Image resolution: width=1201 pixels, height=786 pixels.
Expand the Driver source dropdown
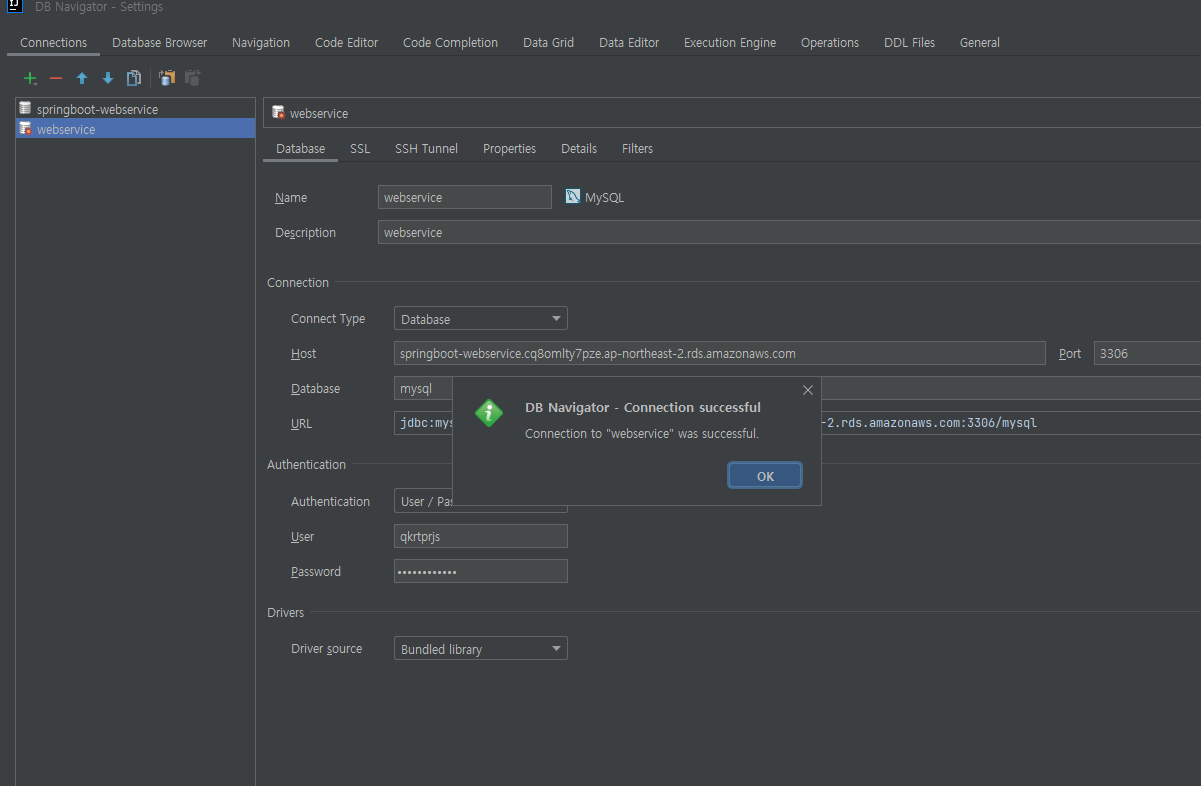(x=481, y=649)
